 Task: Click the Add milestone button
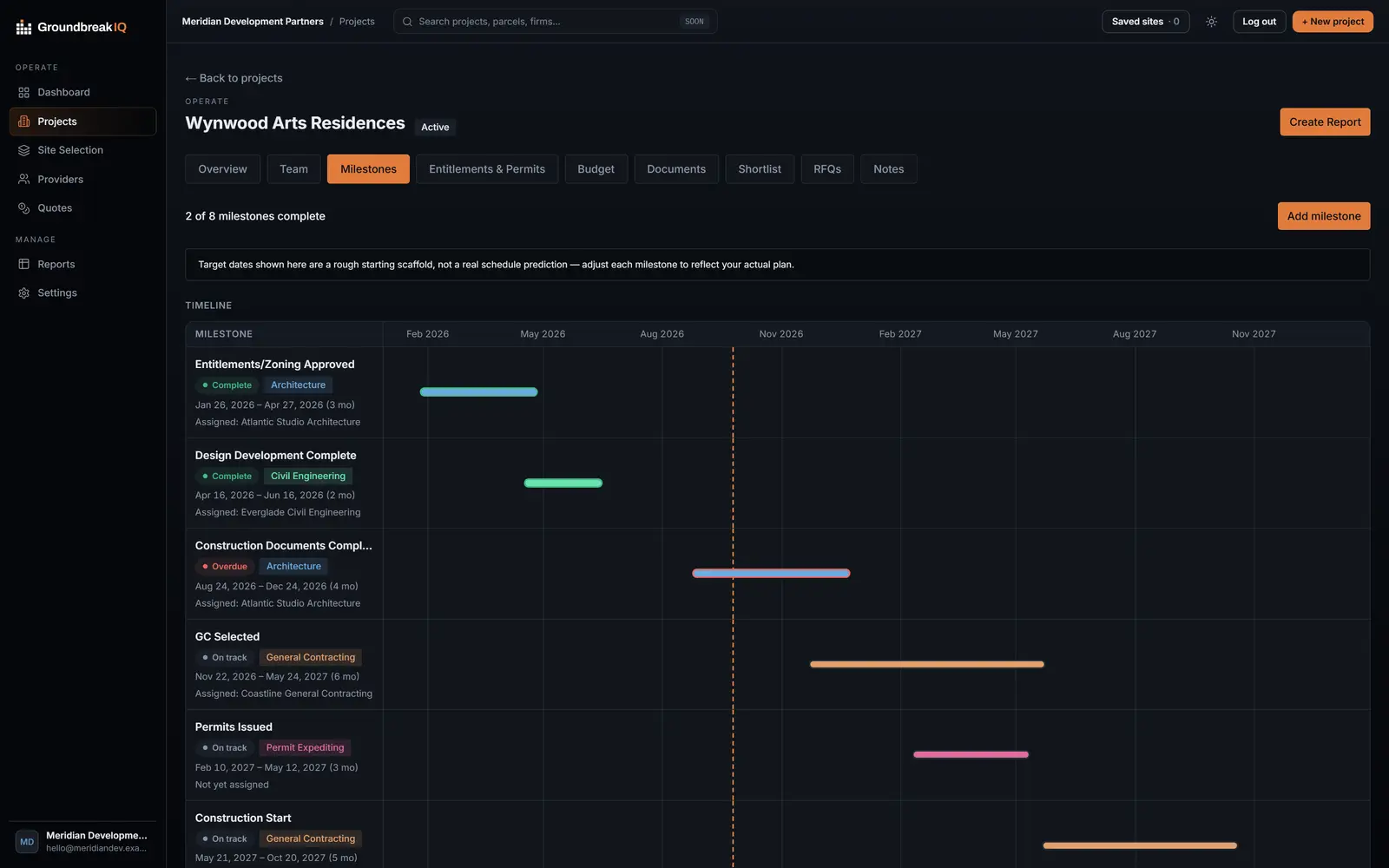(1324, 216)
